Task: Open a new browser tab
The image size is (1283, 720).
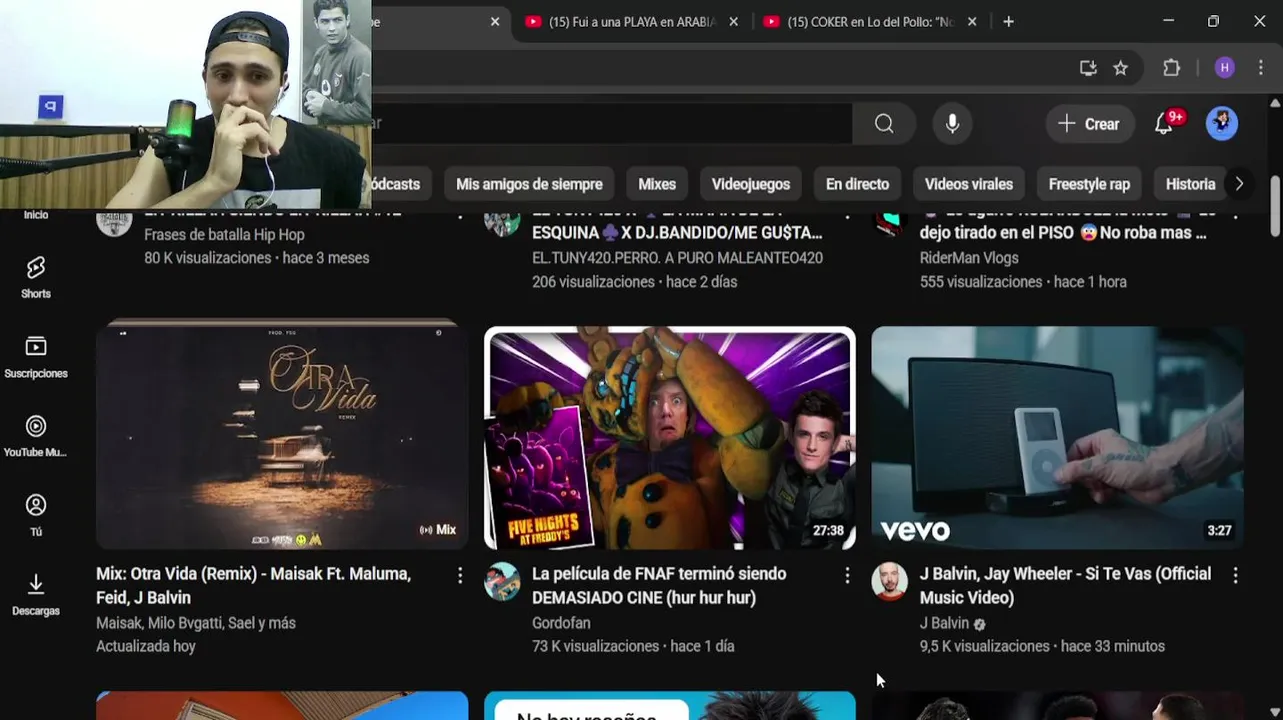Action: point(1008,21)
